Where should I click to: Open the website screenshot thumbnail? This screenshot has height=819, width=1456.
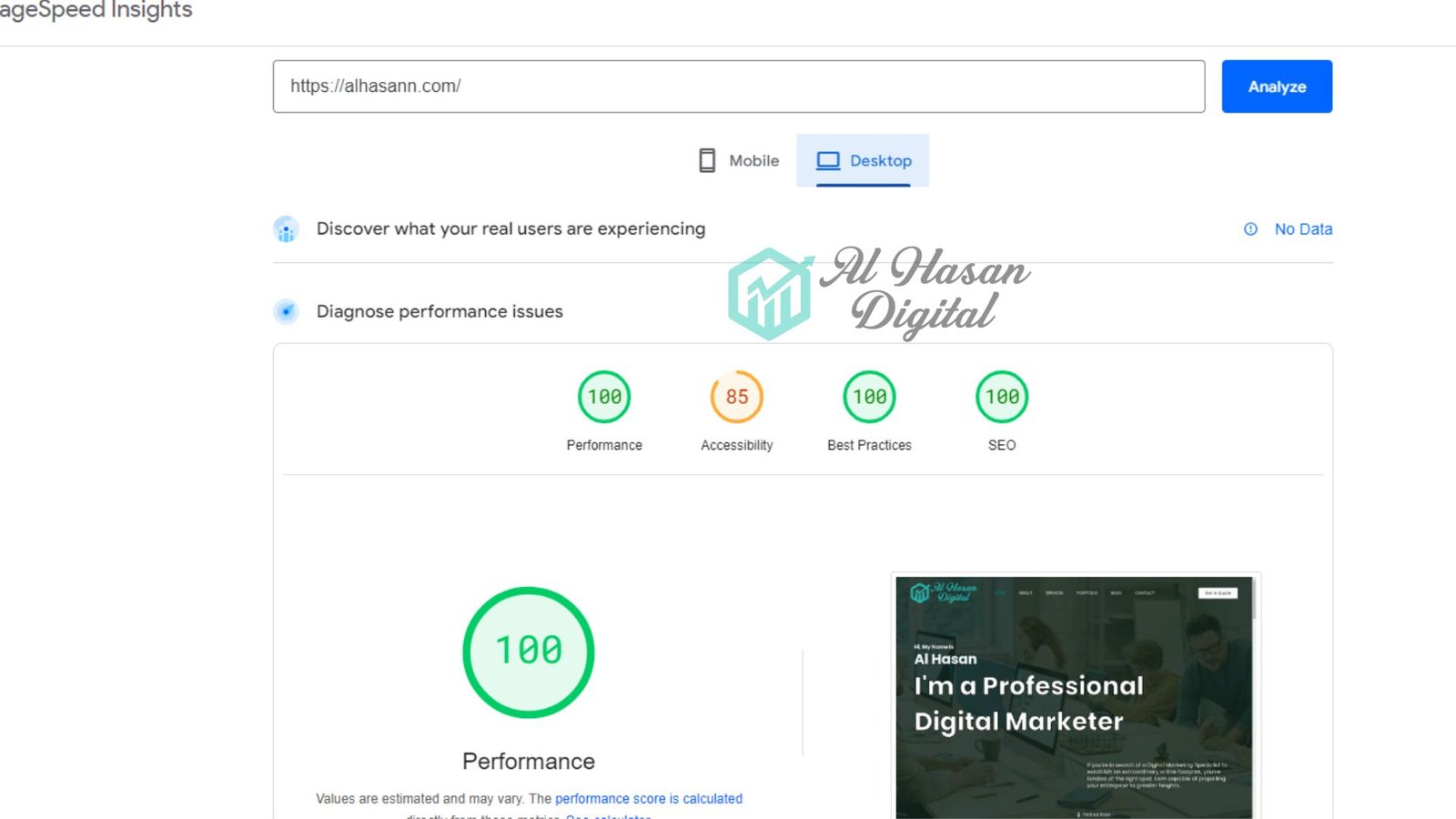point(1075,697)
